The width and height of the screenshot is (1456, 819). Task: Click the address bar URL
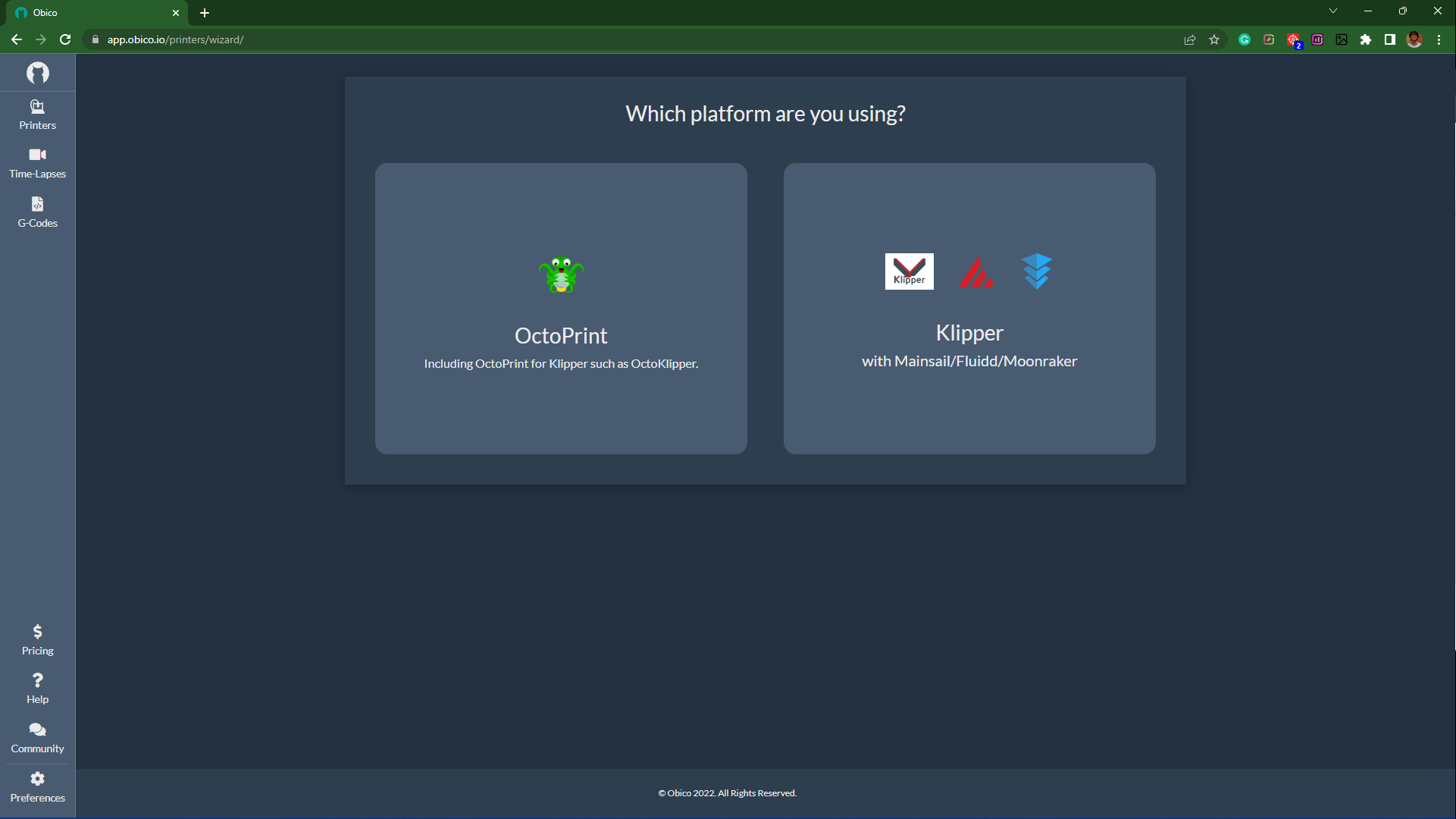point(175,39)
